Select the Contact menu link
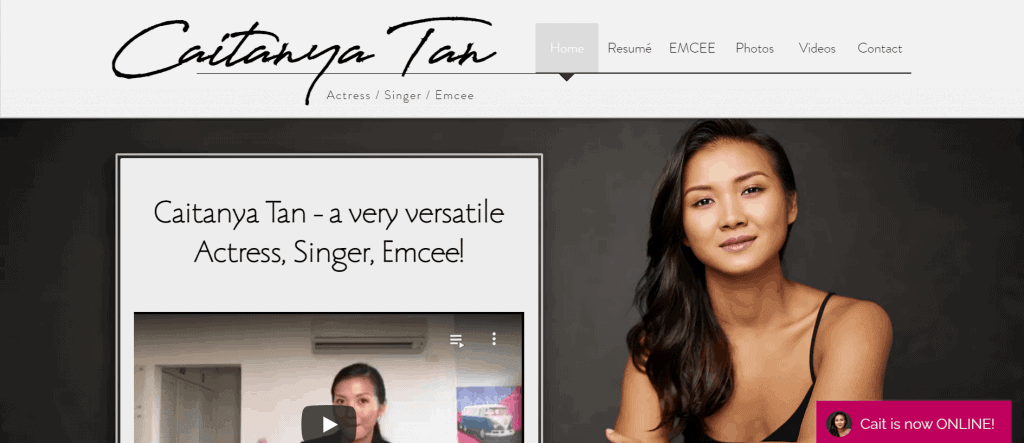1024x443 pixels. (x=880, y=48)
